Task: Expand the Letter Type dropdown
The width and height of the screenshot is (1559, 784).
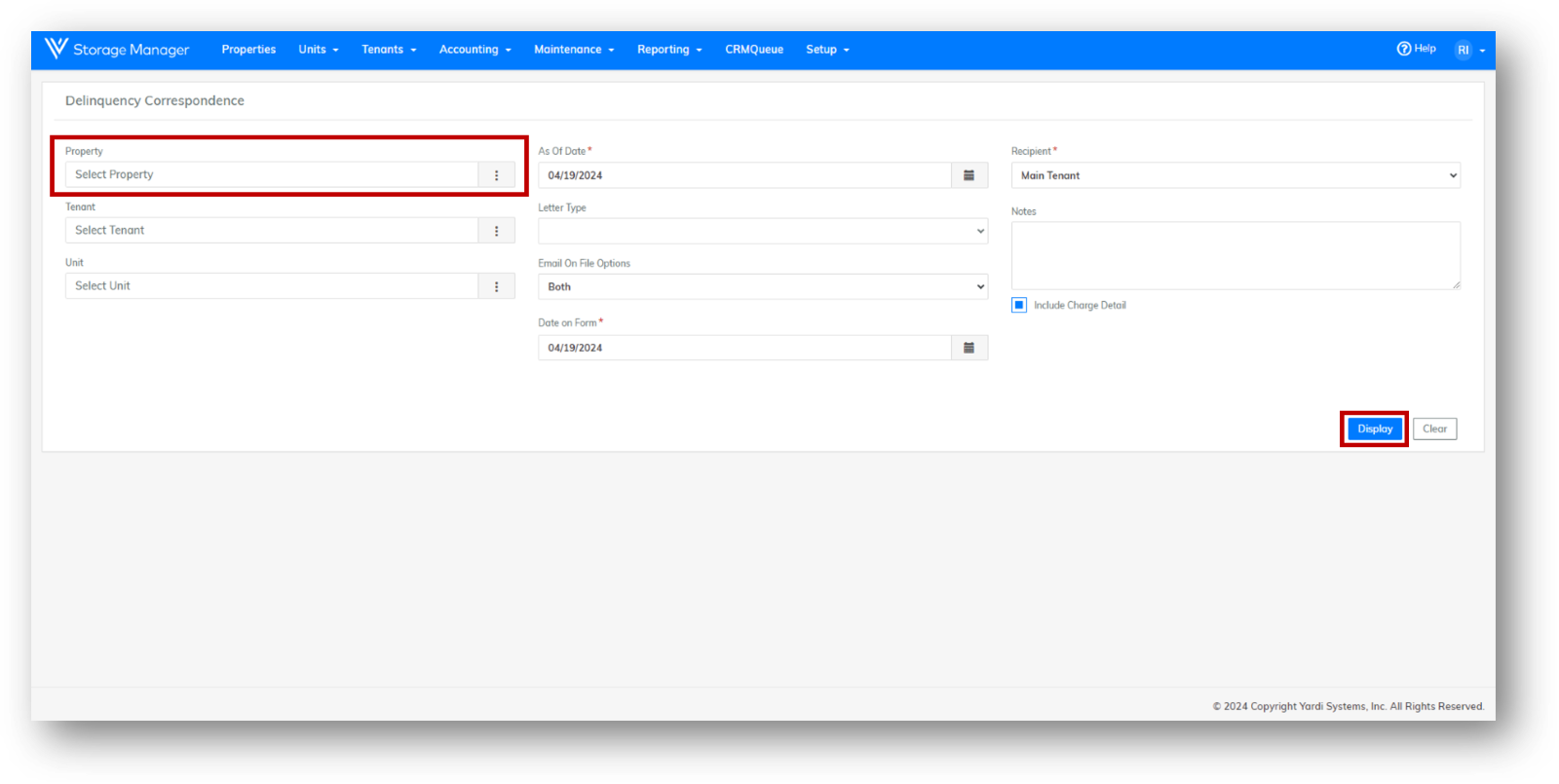Action: [762, 231]
